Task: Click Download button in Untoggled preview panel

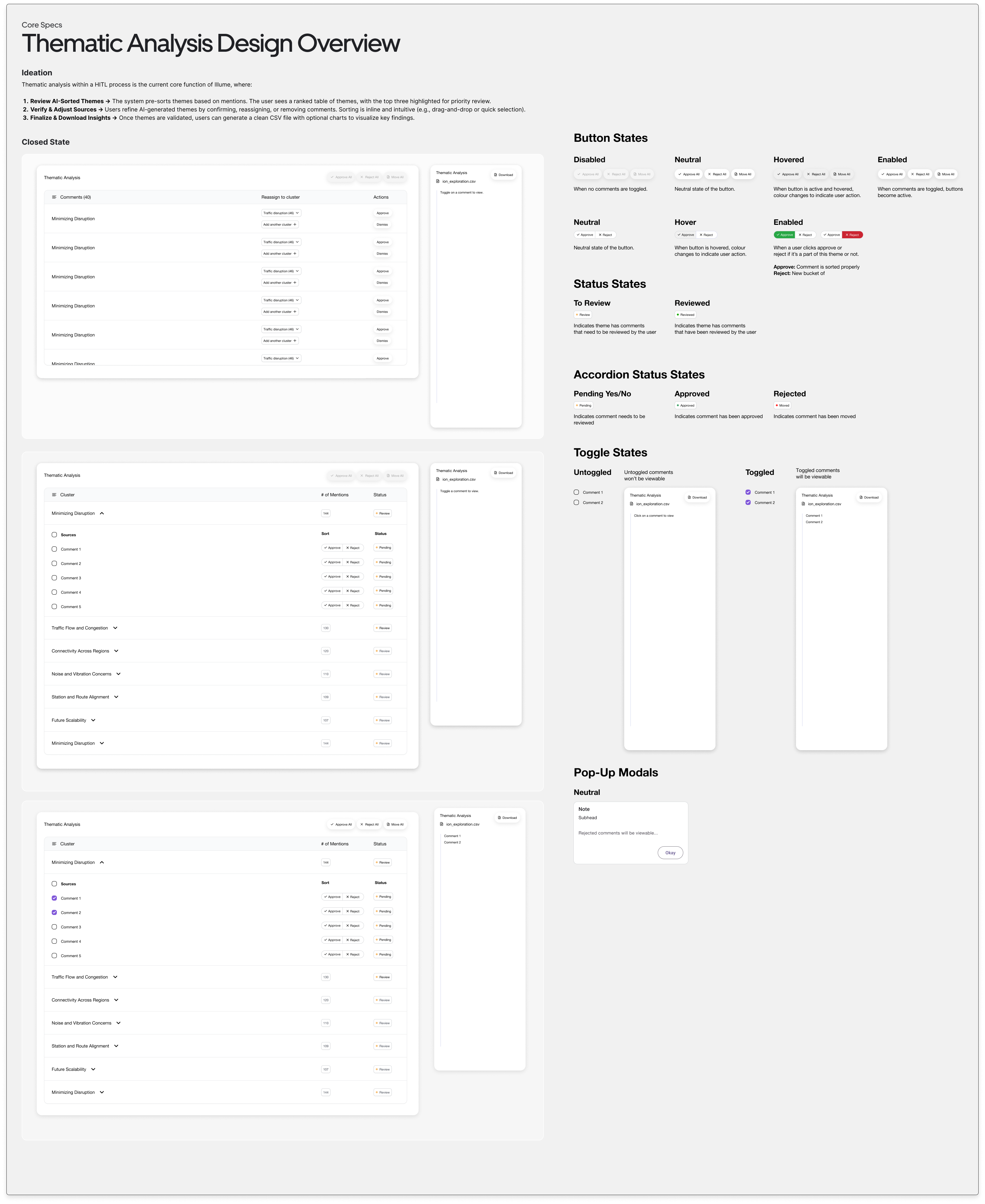Action: [697, 497]
